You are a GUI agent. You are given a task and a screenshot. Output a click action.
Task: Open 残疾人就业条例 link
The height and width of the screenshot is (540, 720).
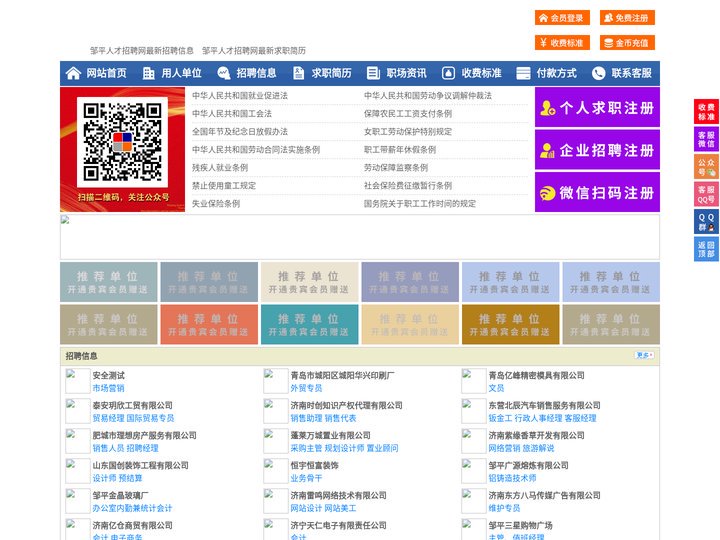pyautogui.click(x=220, y=168)
